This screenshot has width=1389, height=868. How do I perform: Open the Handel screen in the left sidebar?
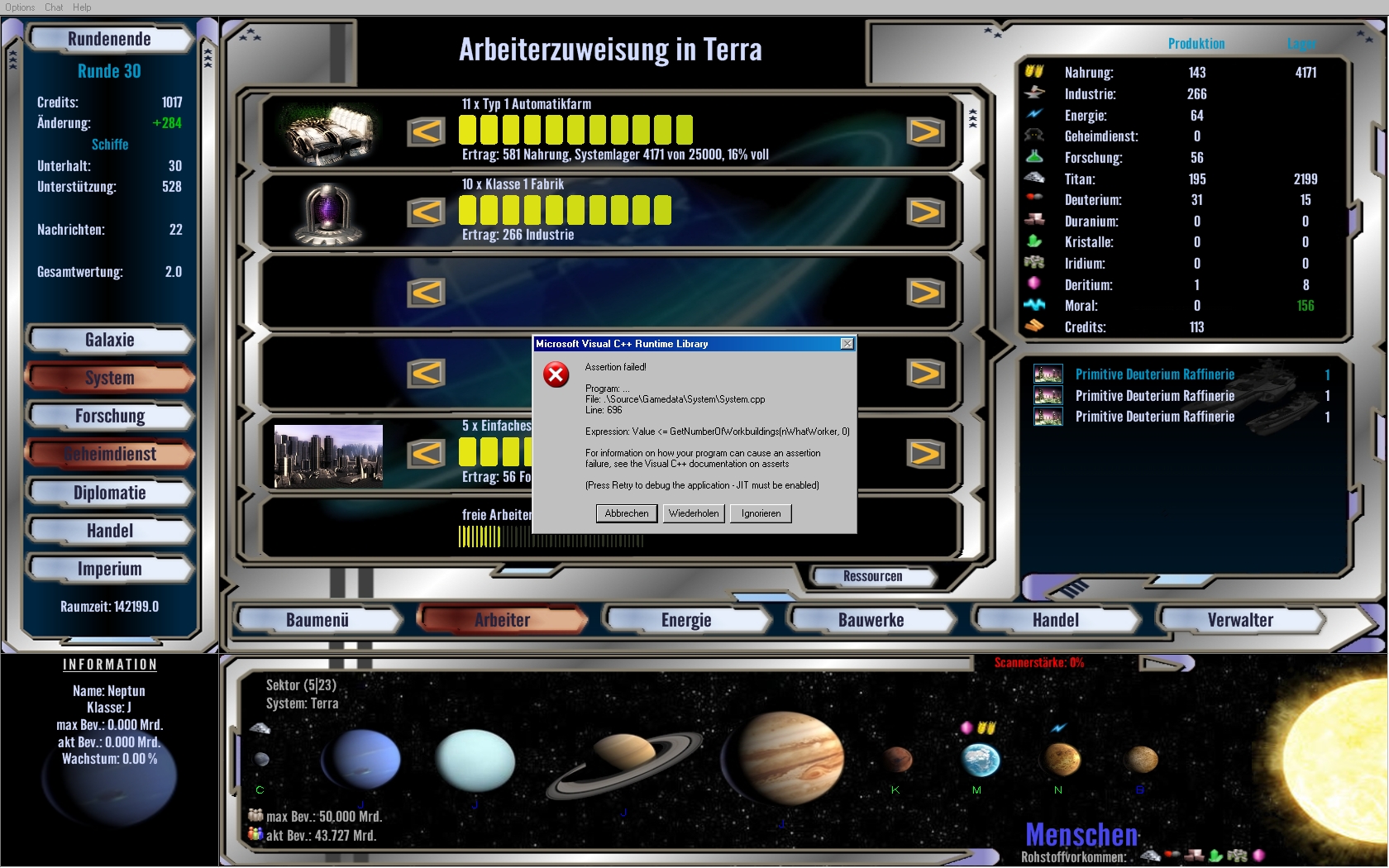pos(109,531)
